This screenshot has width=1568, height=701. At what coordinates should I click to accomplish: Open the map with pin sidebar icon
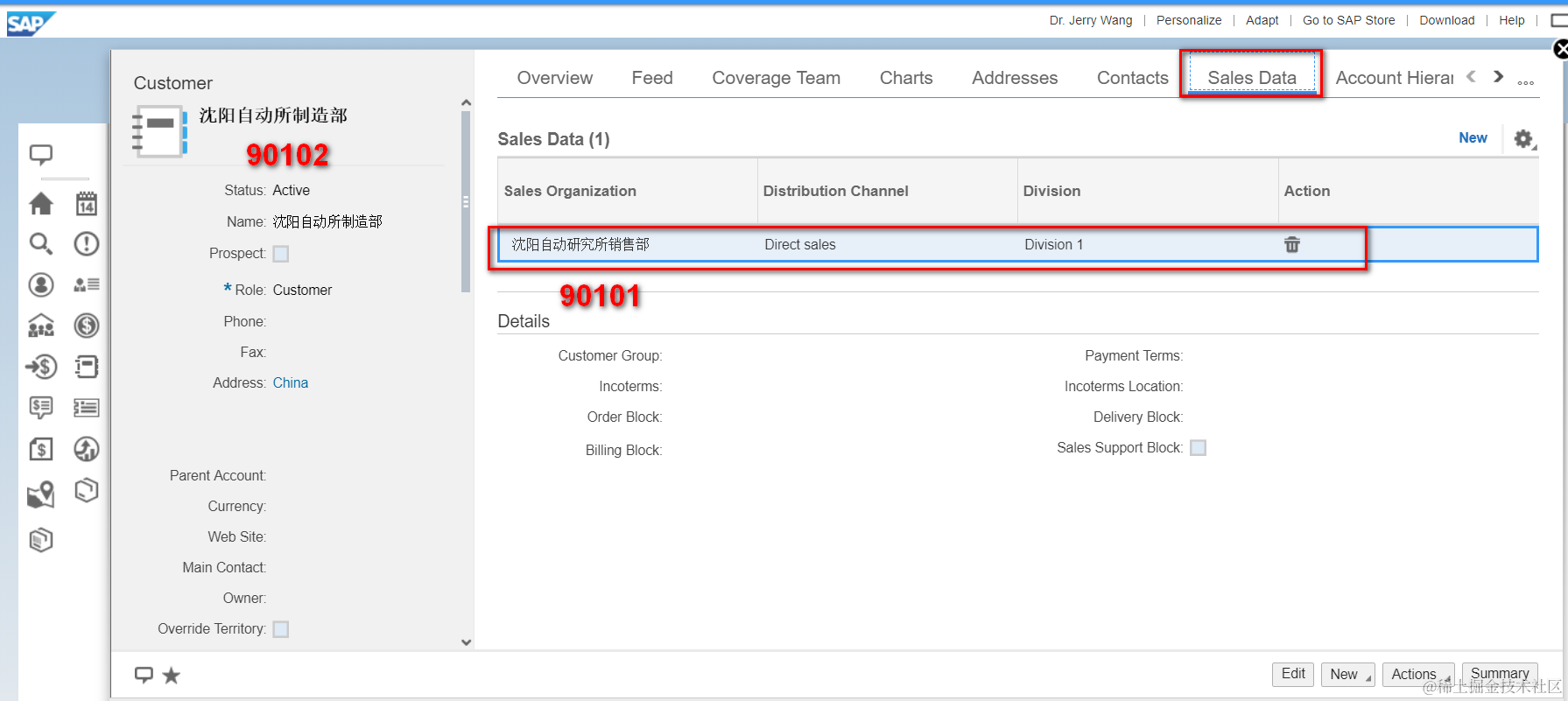coord(41,494)
